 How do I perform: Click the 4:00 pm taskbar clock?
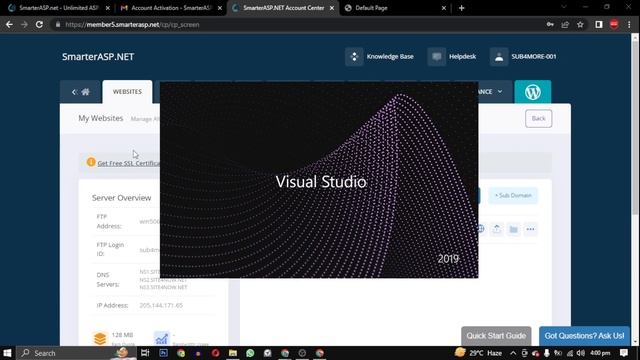(x=600, y=353)
